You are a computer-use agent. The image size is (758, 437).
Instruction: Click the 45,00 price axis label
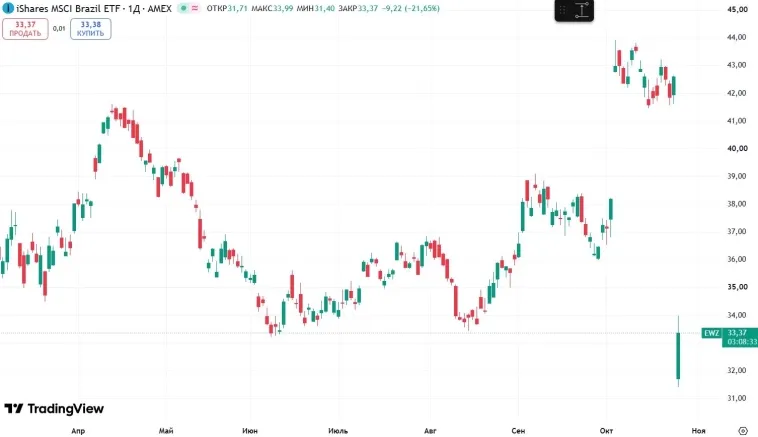(737, 9)
